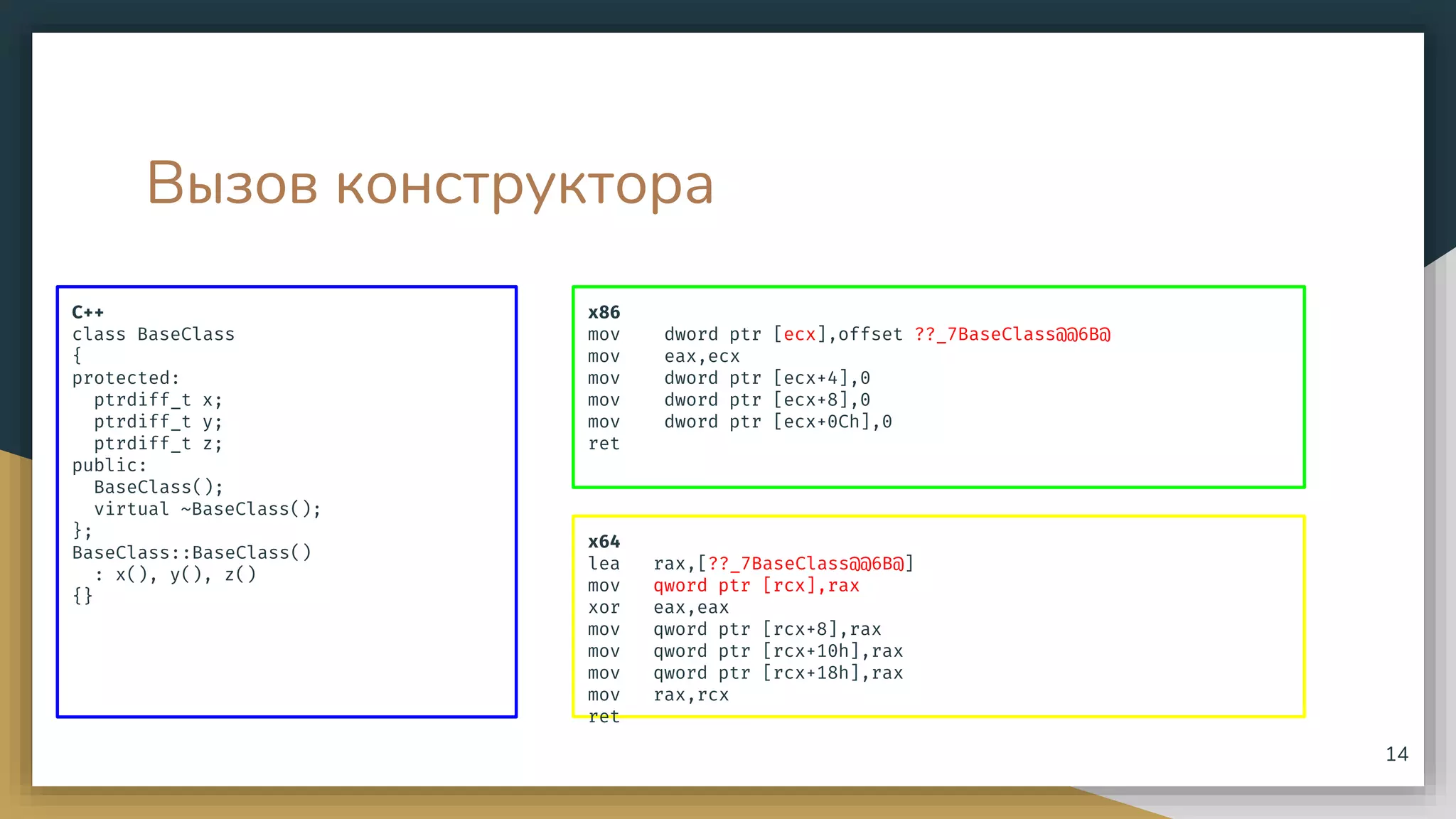The width and height of the screenshot is (1456, 819).
Task: Click the "rax,[??_7BaseClass@@6B@]" operand in the x64 listing
Action: point(783,564)
